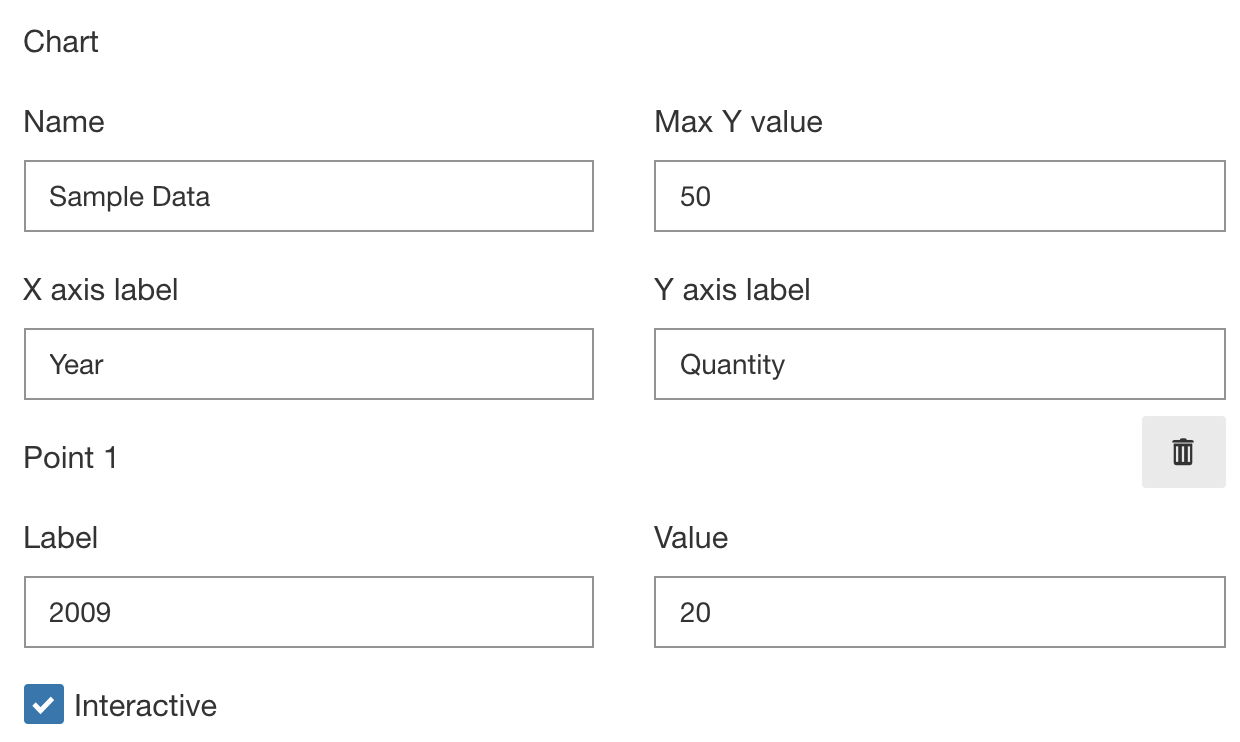Disable Interactive mode for the chart
Image resolution: width=1240 pixels, height=742 pixels.
[42, 705]
